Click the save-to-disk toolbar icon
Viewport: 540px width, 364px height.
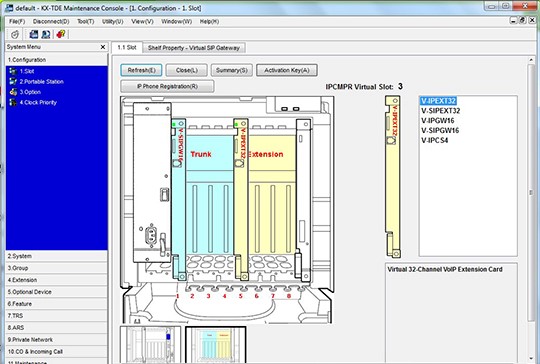pos(34,34)
